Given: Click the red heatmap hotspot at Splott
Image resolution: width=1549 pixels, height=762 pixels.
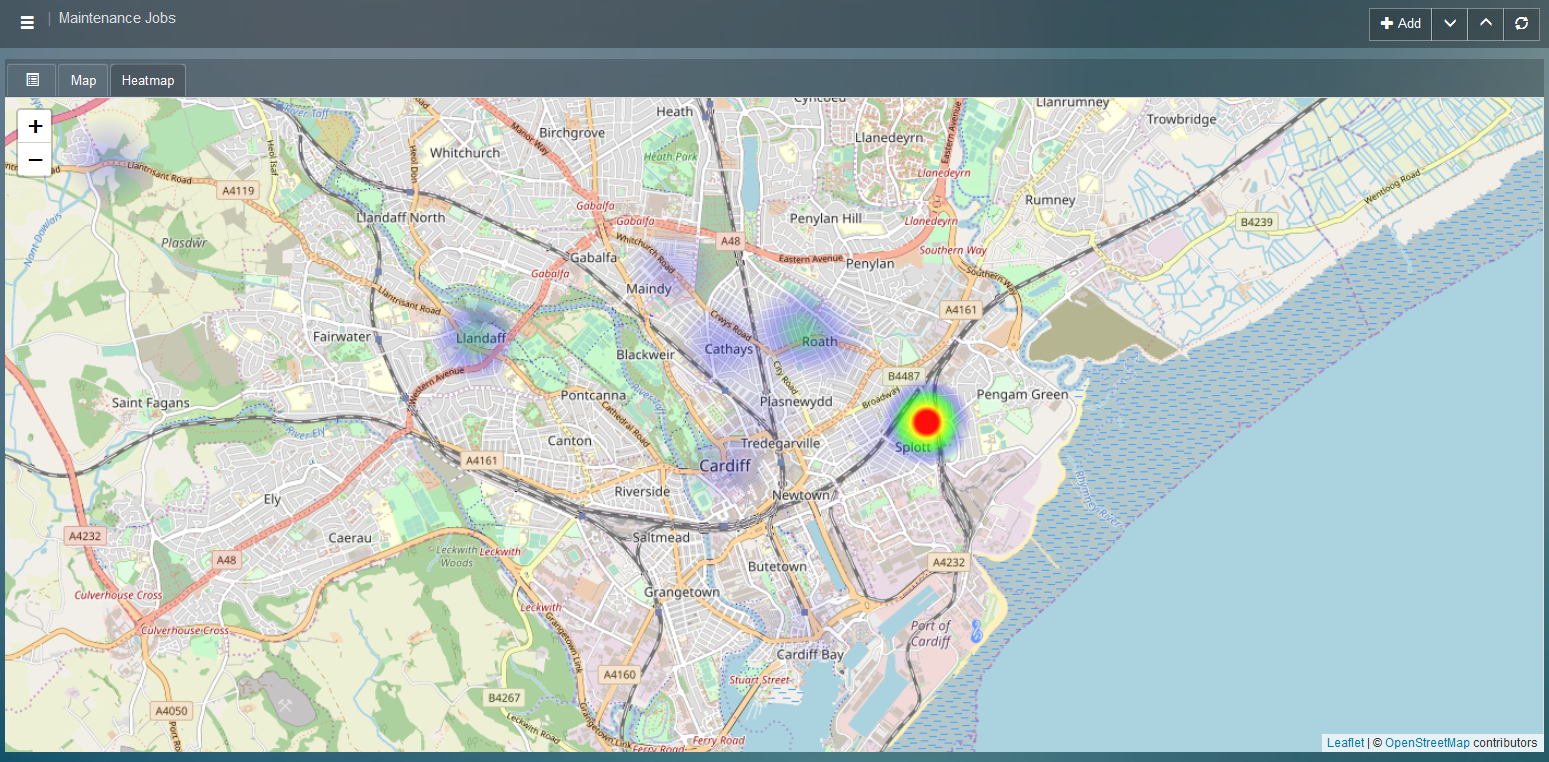Looking at the screenshot, I should (x=927, y=422).
